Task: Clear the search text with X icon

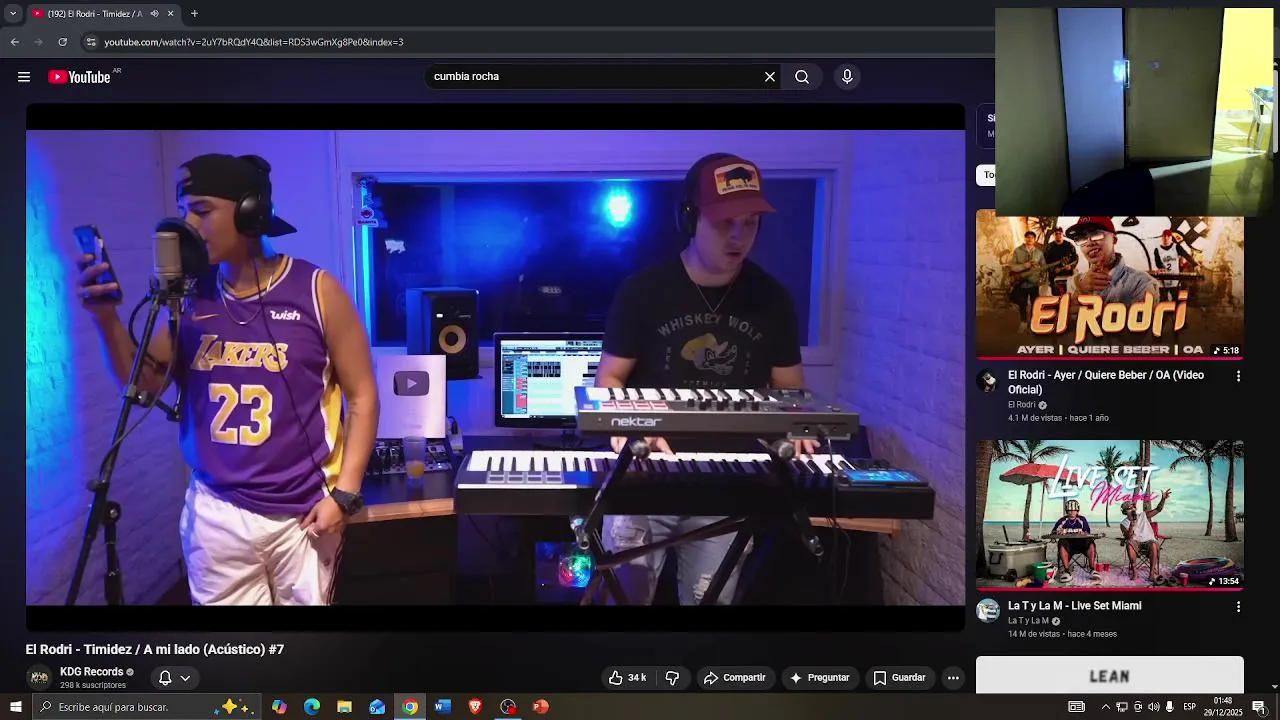Action: [770, 77]
